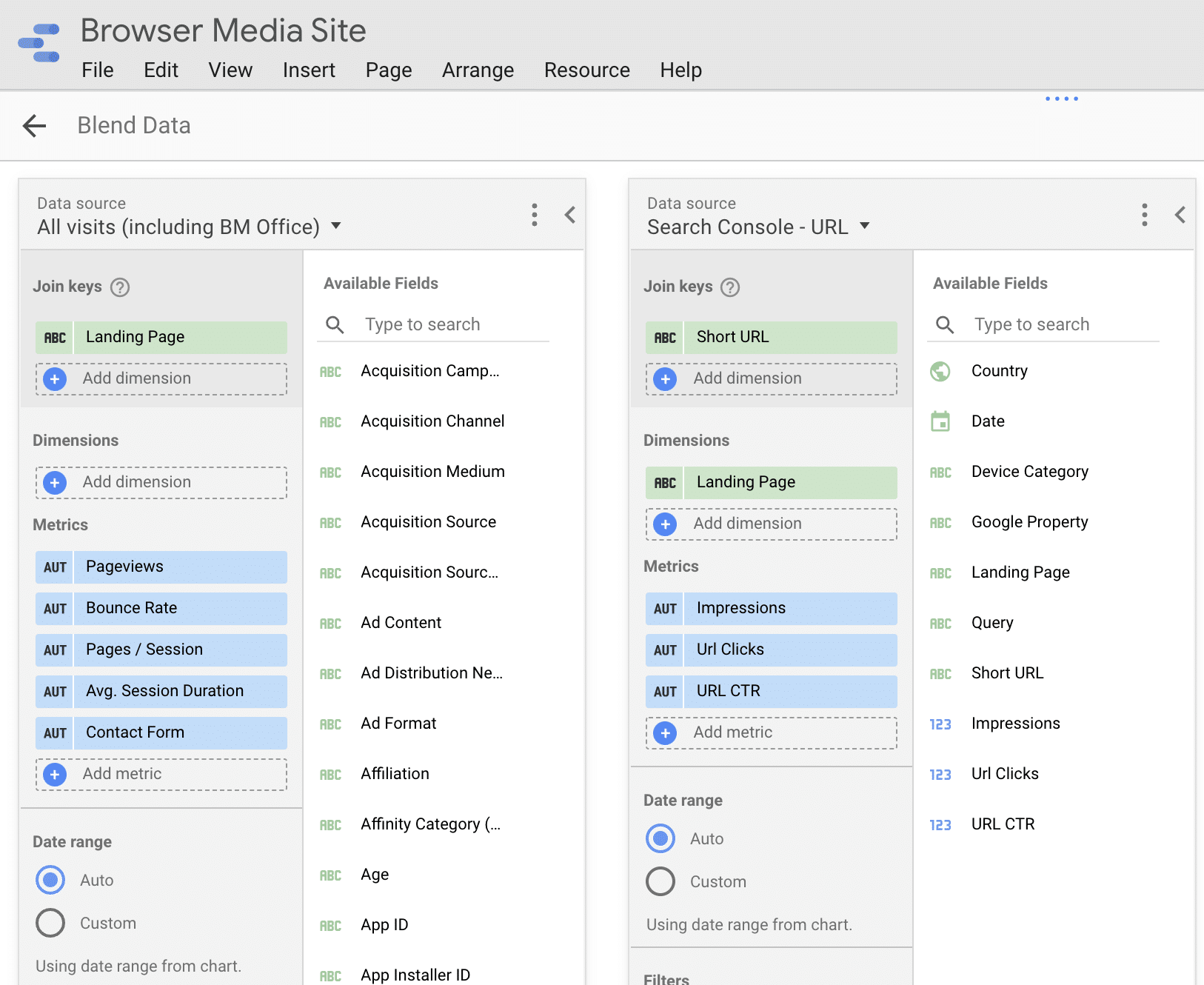Select the Url Clicks metric chip
The image size is (1204, 985).
click(x=772, y=650)
